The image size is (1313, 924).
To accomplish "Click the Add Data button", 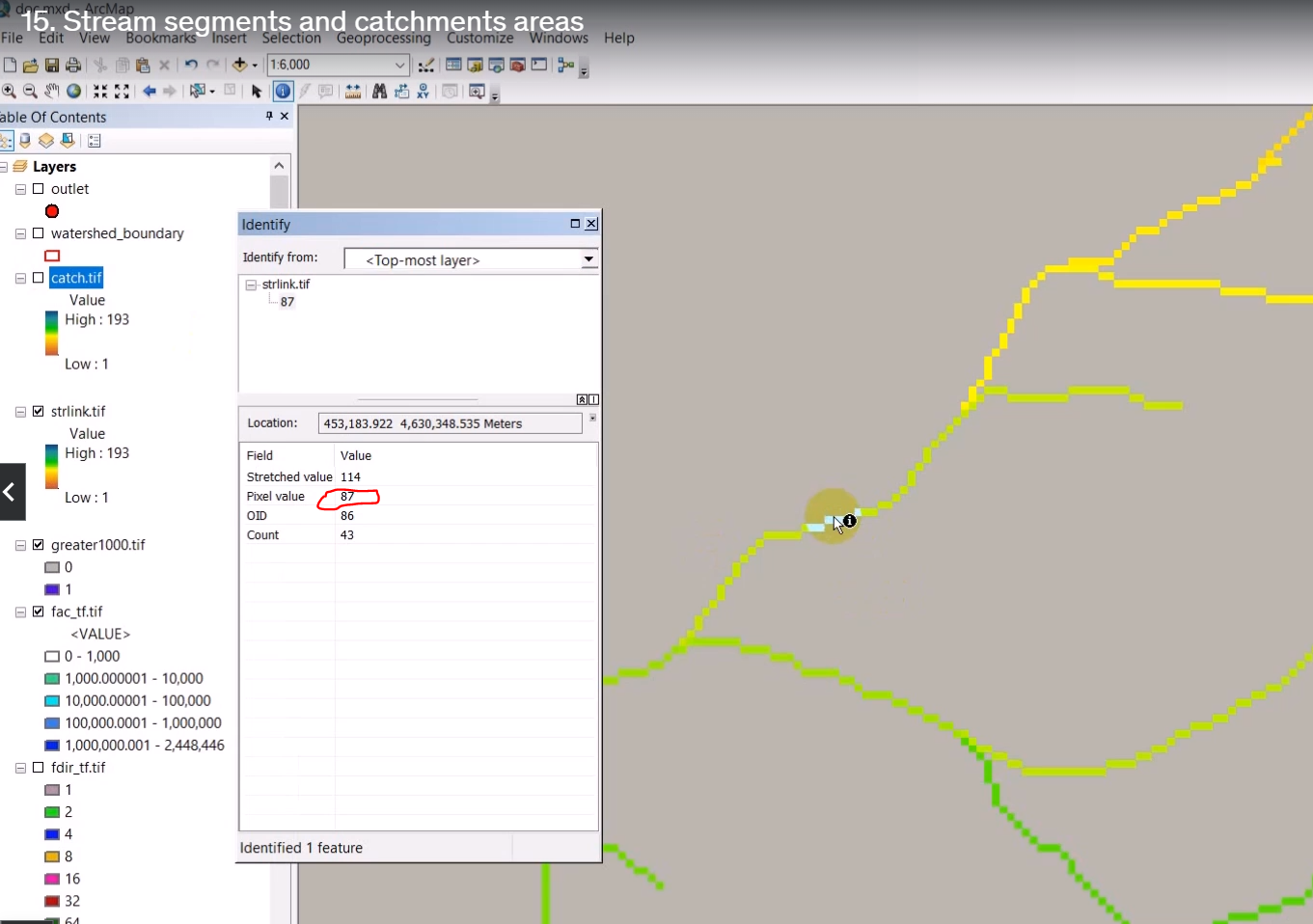I will [x=240, y=65].
